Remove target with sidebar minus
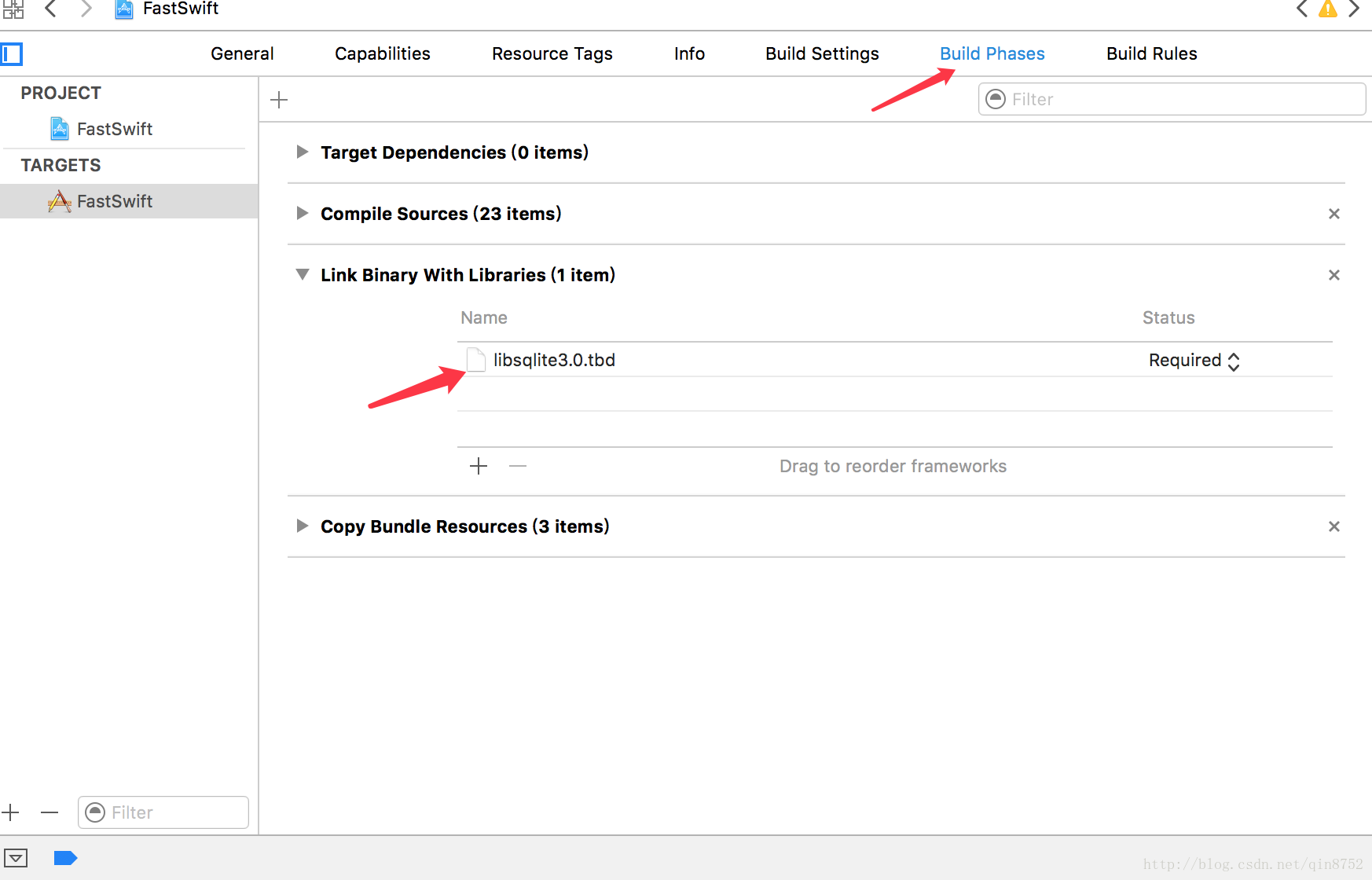The width and height of the screenshot is (1372, 880). 50,812
